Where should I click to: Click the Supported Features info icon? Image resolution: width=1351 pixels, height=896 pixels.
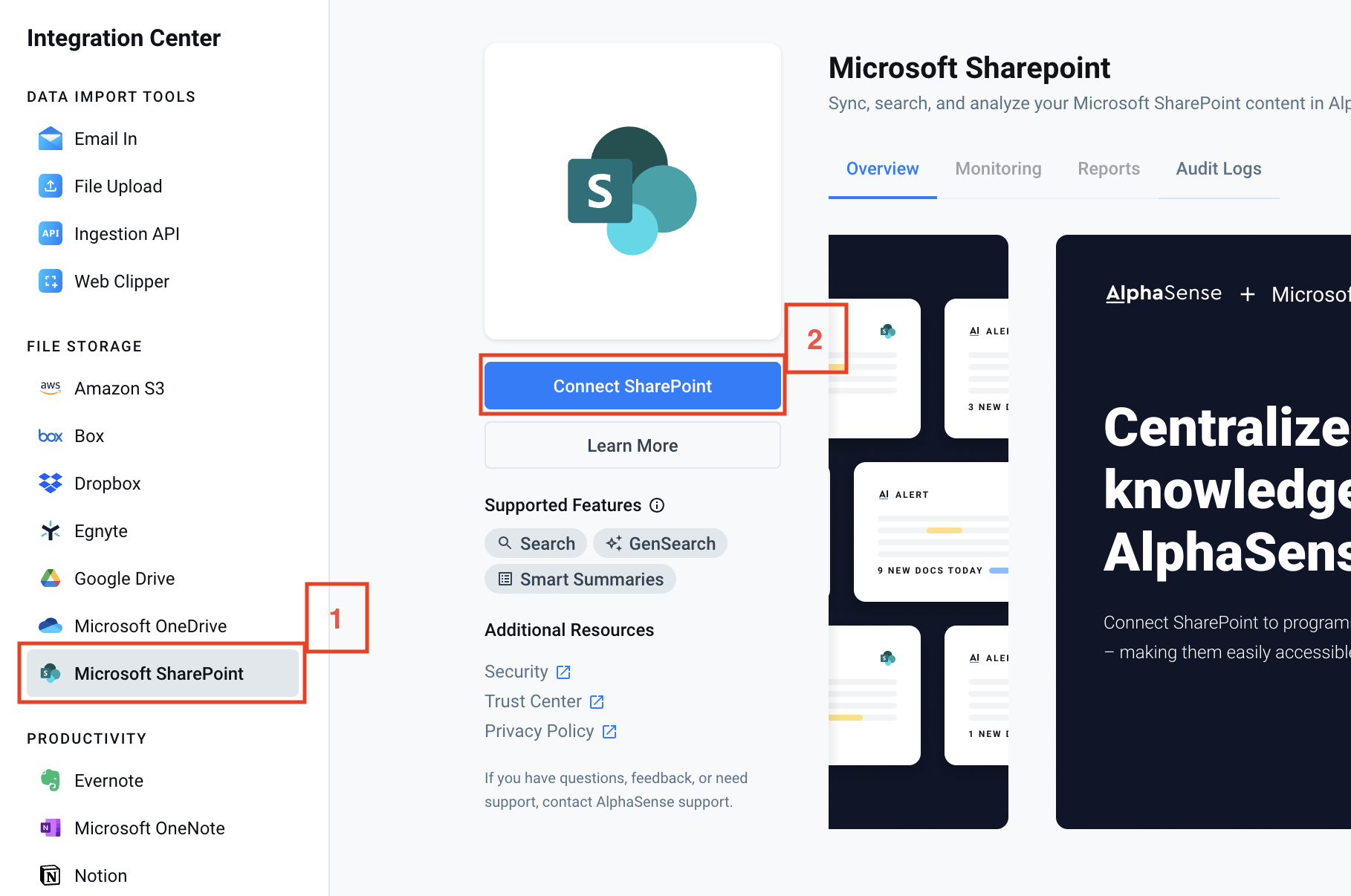[657, 505]
